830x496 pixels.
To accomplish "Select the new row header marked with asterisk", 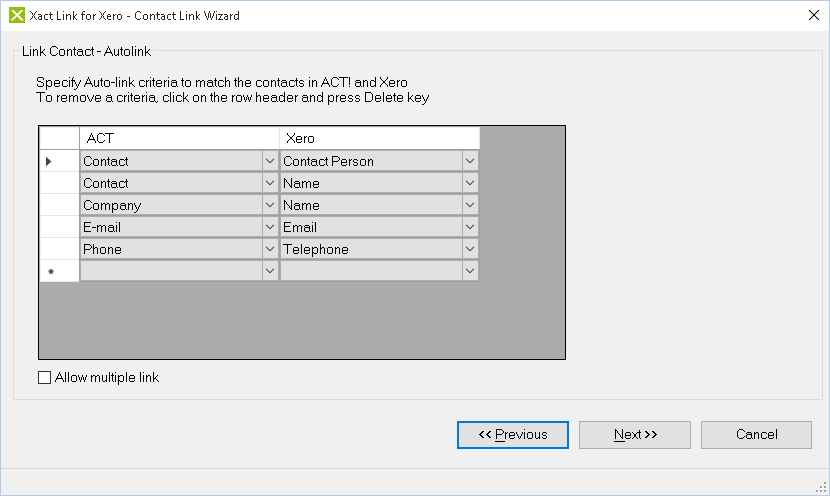I will [x=59, y=271].
